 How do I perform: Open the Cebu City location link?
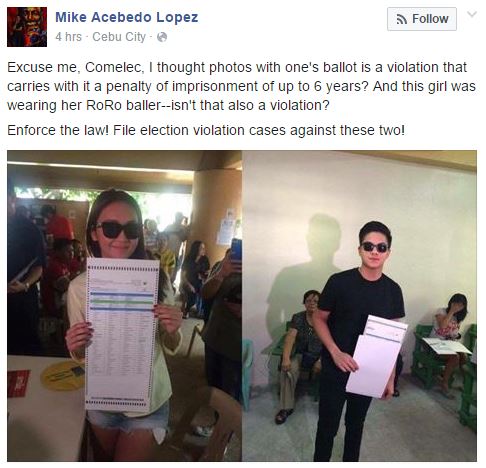coord(119,37)
